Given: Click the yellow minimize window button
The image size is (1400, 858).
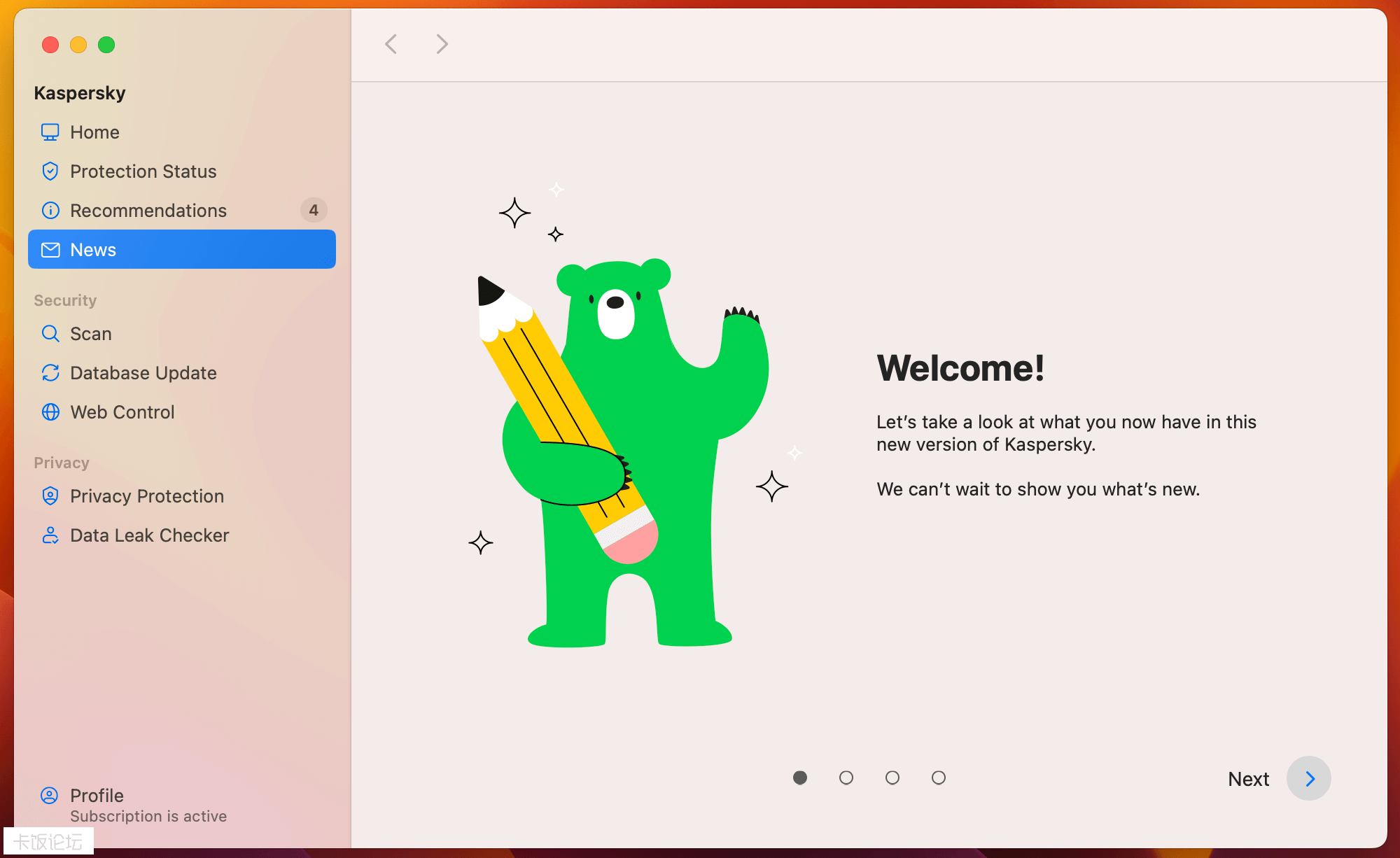Looking at the screenshot, I should click(78, 45).
